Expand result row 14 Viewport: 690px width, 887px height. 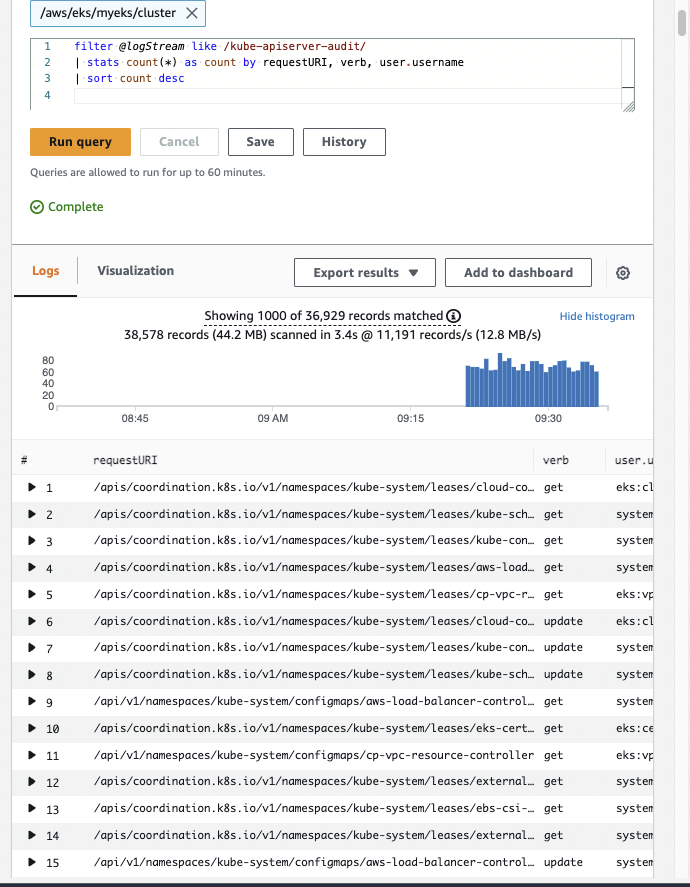pos(32,835)
